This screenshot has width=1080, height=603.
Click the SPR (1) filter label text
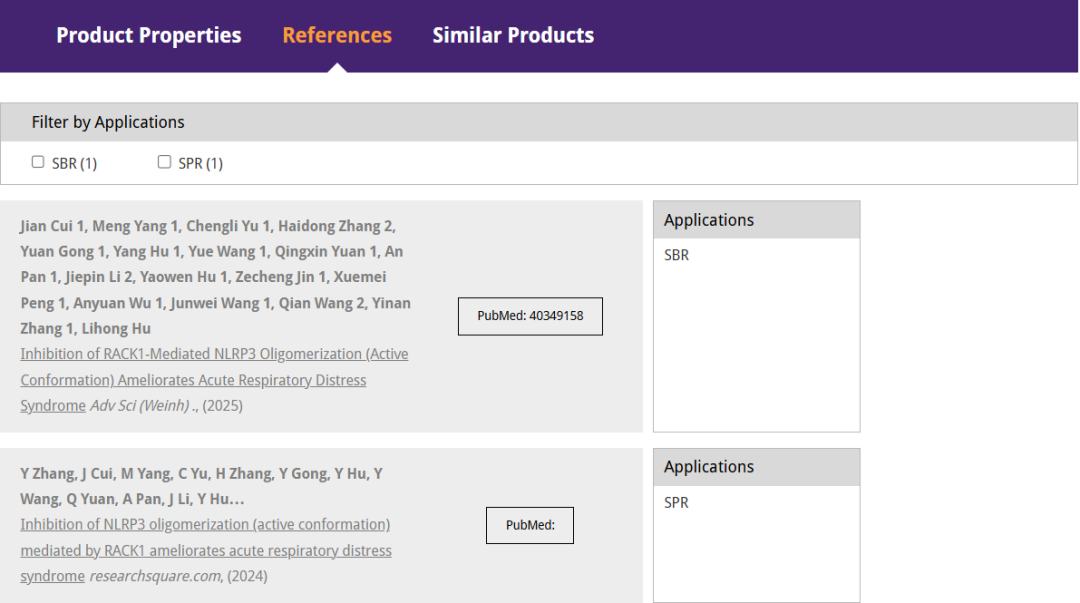[201, 163]
